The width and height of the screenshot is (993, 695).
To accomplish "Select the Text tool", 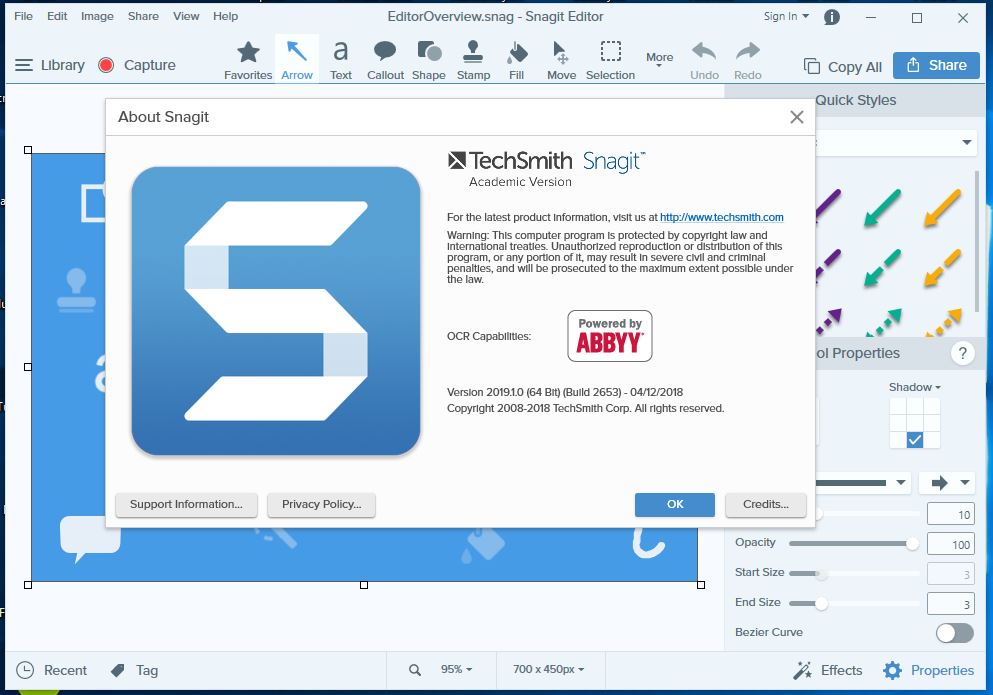I will coord(341,60).
